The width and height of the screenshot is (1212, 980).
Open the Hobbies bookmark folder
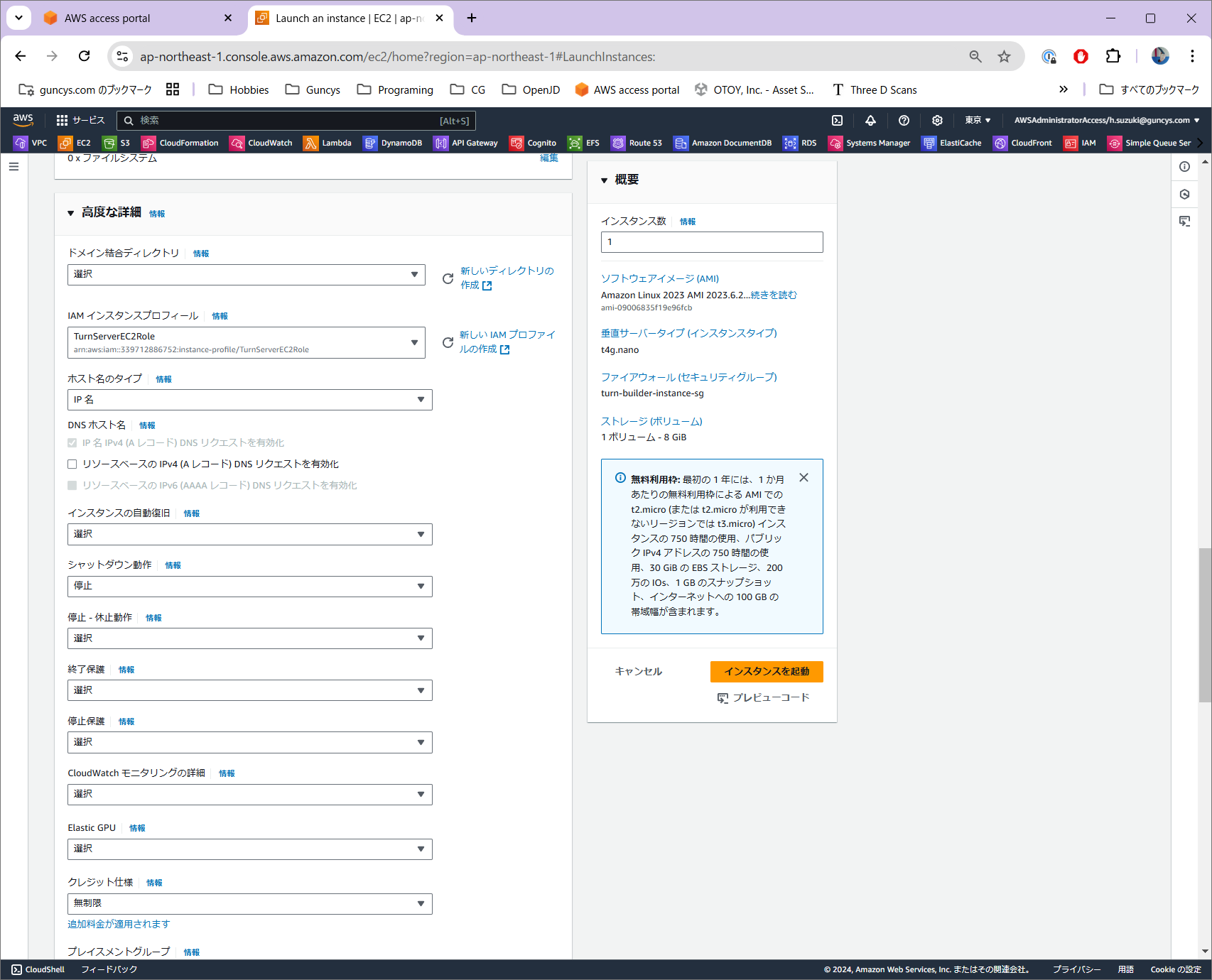click(239, 89)
